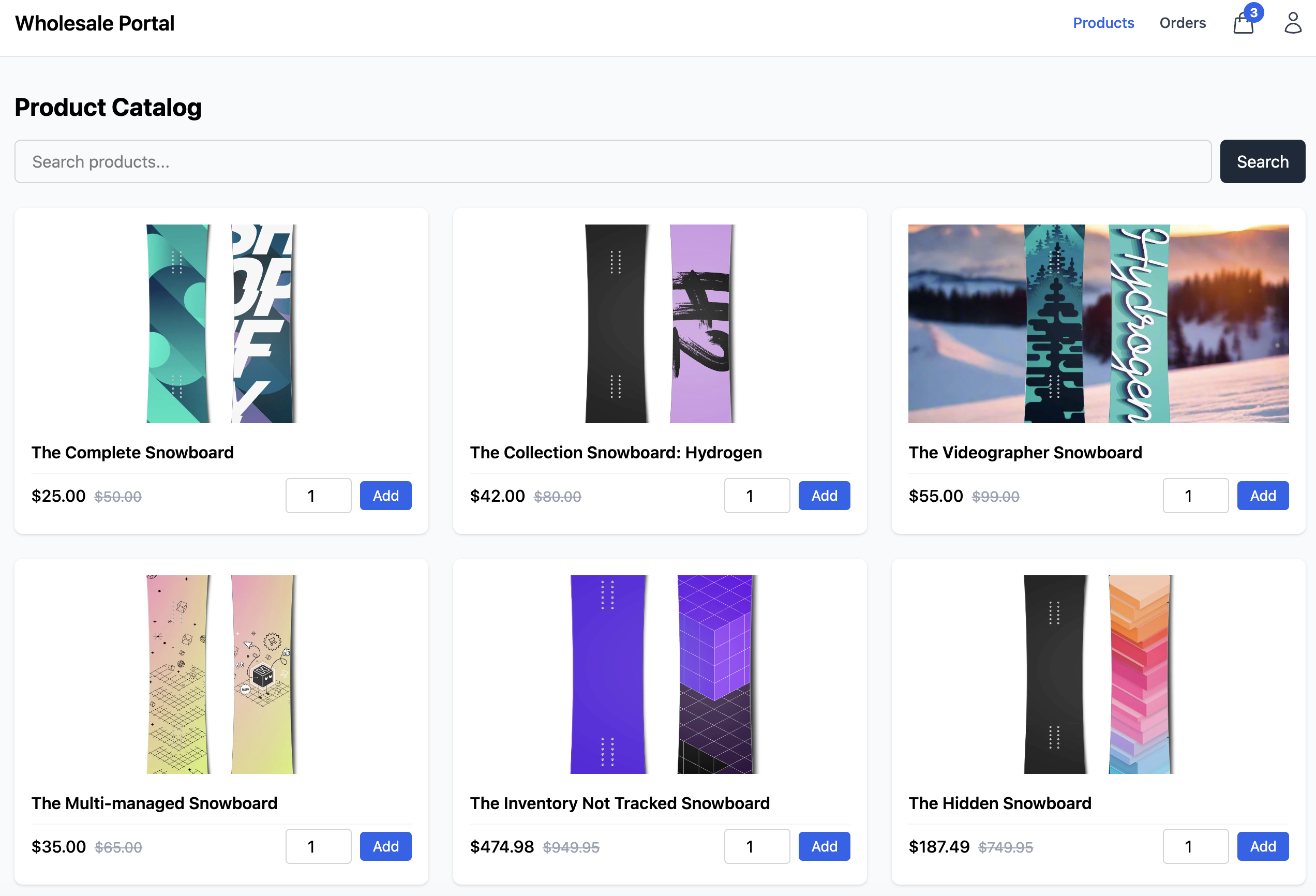1316x896 pixels.
Task: Open the user account profile icon
Action: coord(1293,23)
